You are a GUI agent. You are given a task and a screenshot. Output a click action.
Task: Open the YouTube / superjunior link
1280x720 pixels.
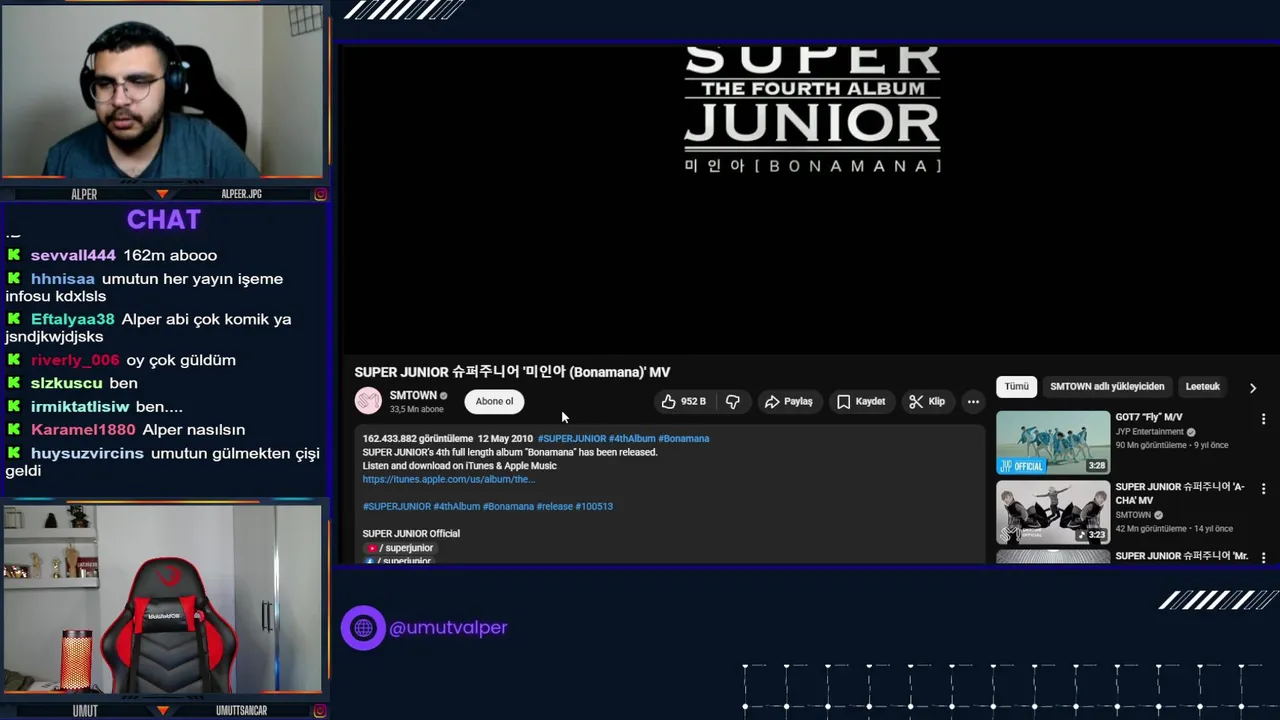click(400, 548)
